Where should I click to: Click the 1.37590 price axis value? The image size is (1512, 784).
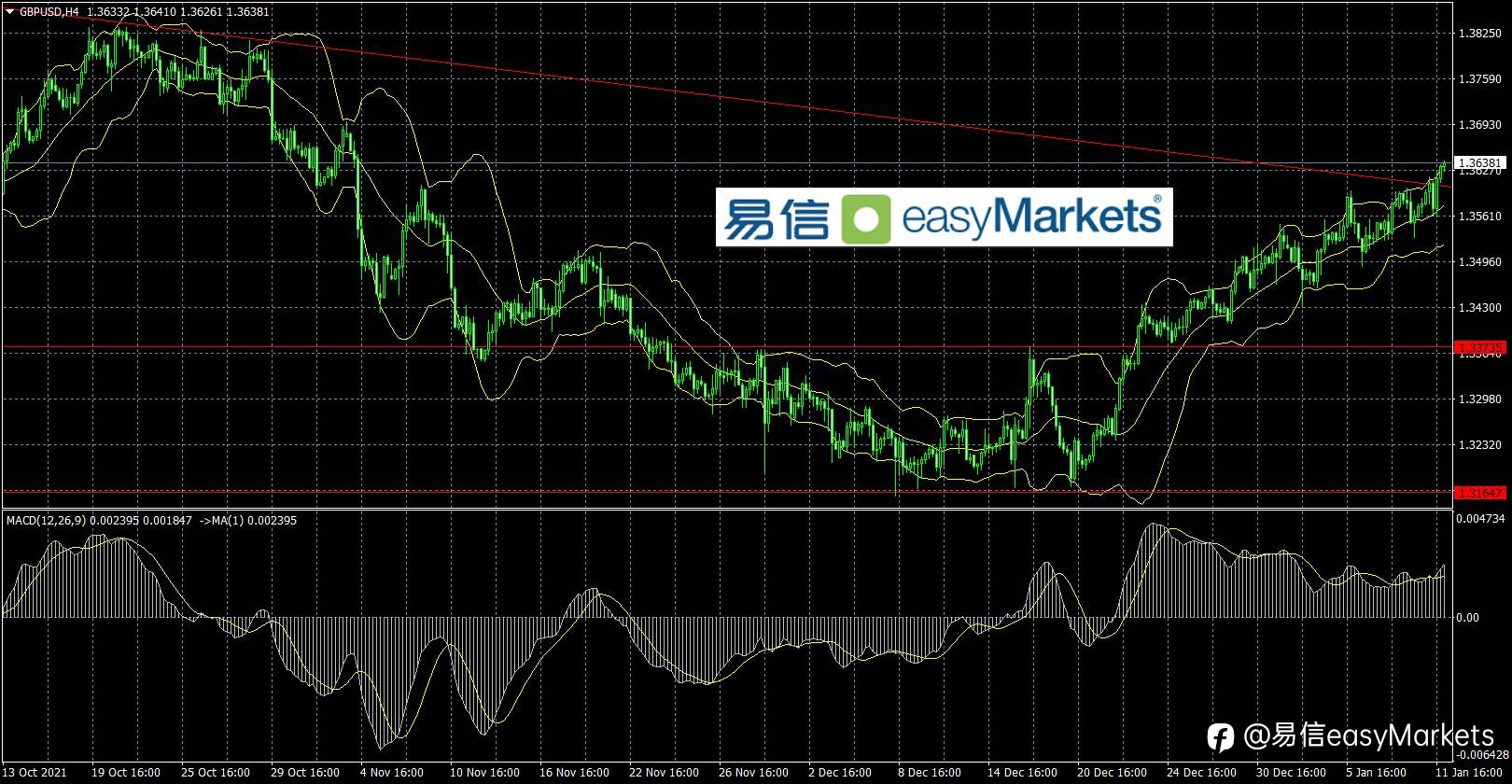(x=1479, y=79)
